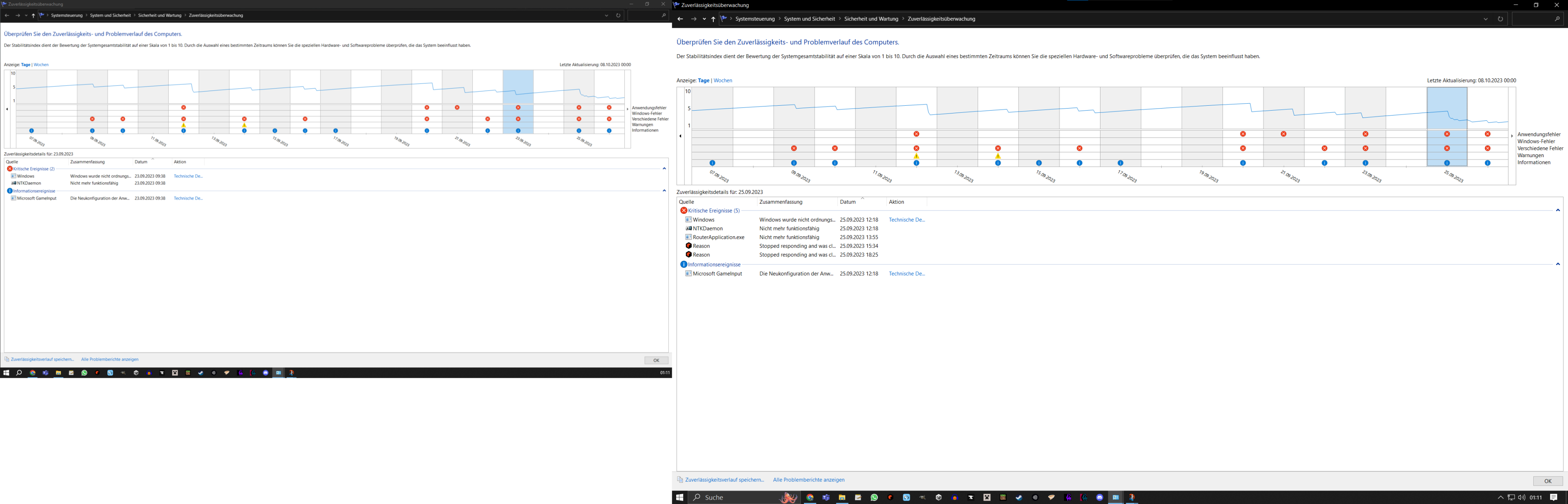Screen dimensions: 1568x504
Task: Switch to Wochen view in the 25.09.2023 window
Action: (722, 80)
